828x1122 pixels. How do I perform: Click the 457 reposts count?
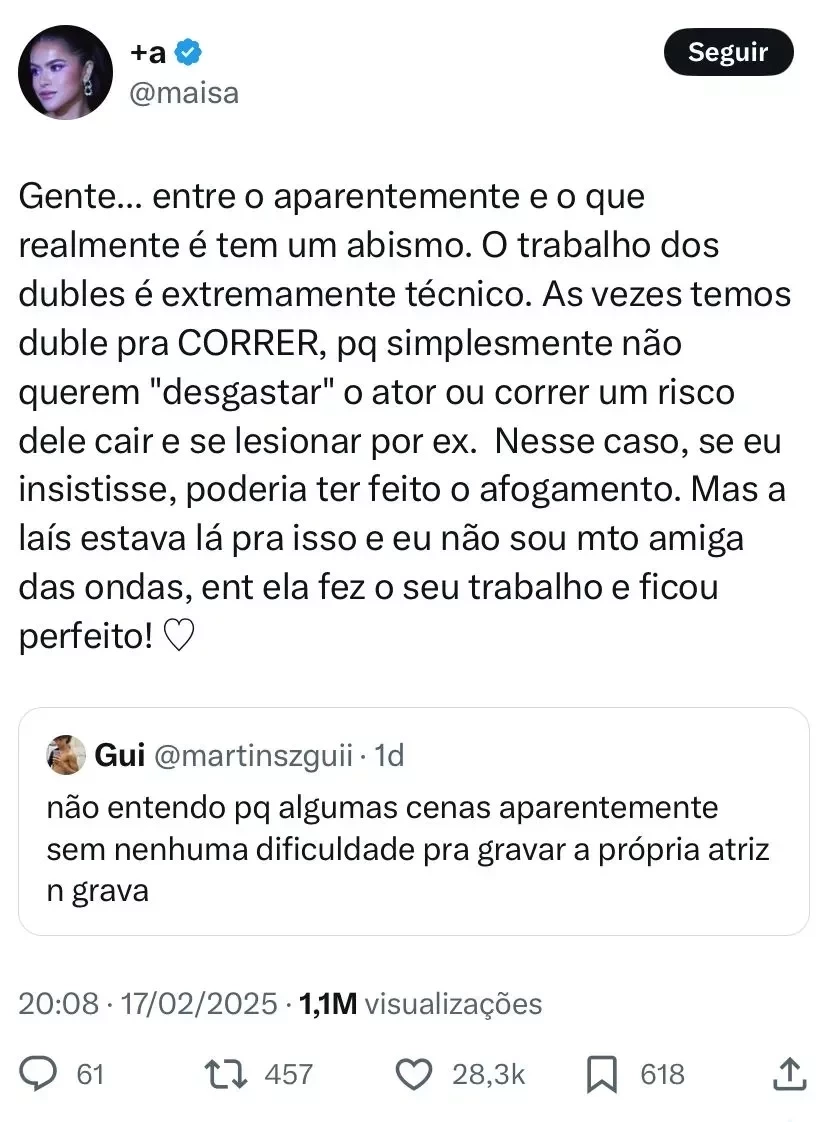tap(288, 1074)
